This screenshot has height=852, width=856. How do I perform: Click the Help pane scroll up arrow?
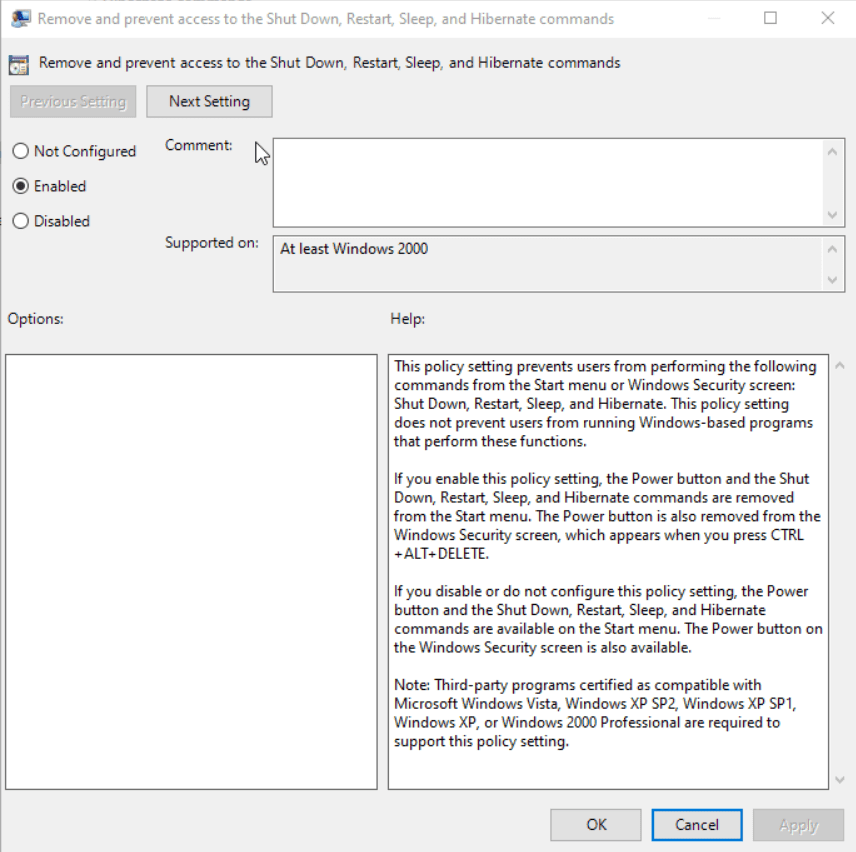(840, 366)
